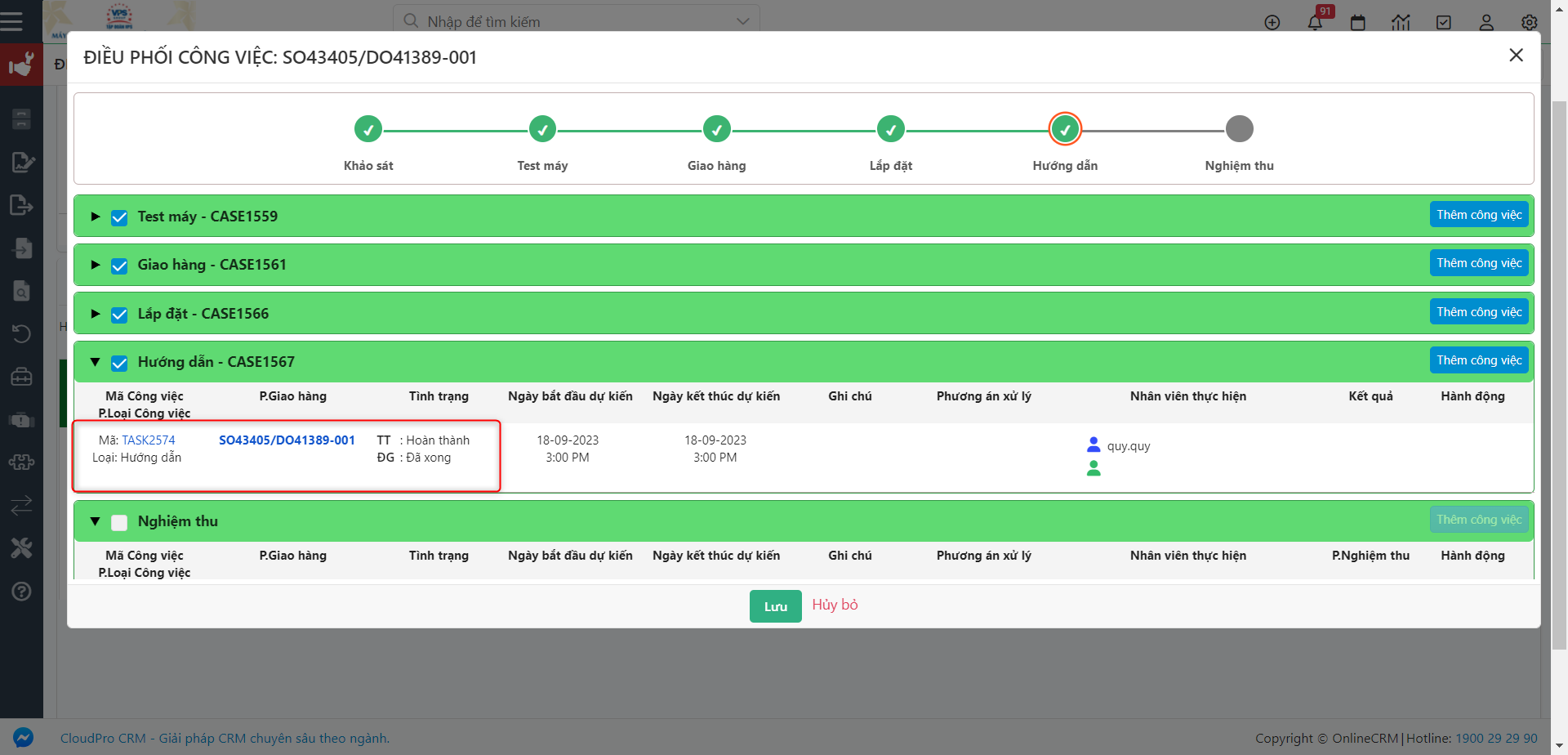Click the Lưu save button
The image size is (1568, 755).
[776, 606]
